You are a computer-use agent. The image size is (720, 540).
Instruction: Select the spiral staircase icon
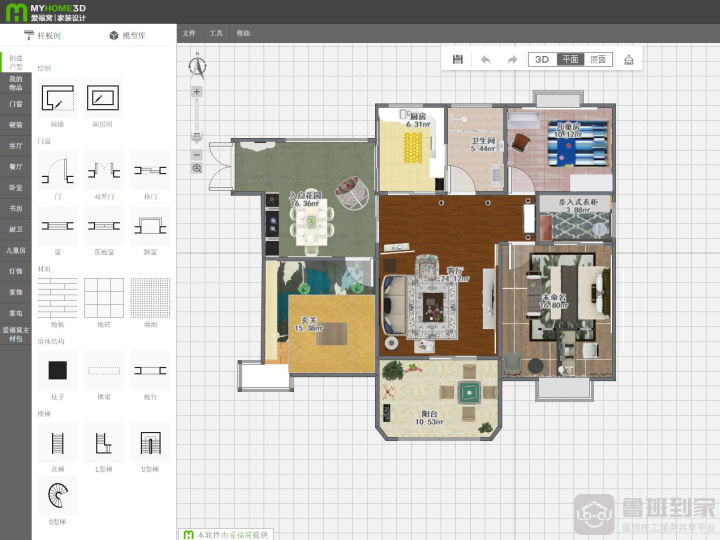pyautogui.click(x=57, y=495)
